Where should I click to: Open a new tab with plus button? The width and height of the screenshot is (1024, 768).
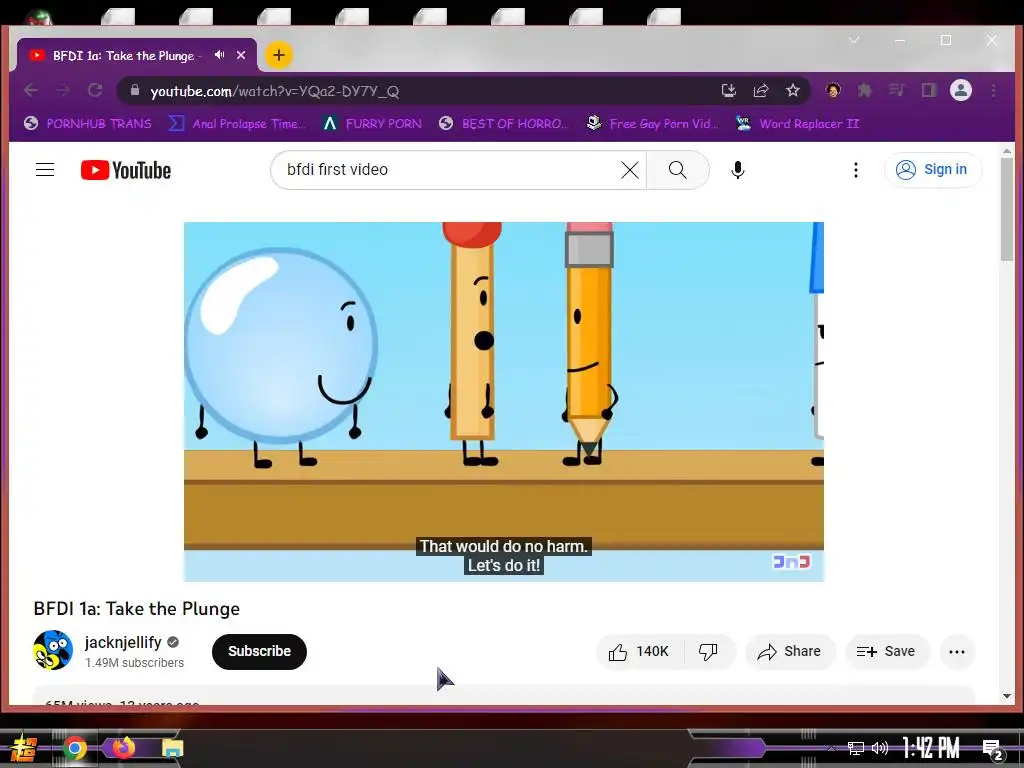pyautogui.click(x=279, y=55)
